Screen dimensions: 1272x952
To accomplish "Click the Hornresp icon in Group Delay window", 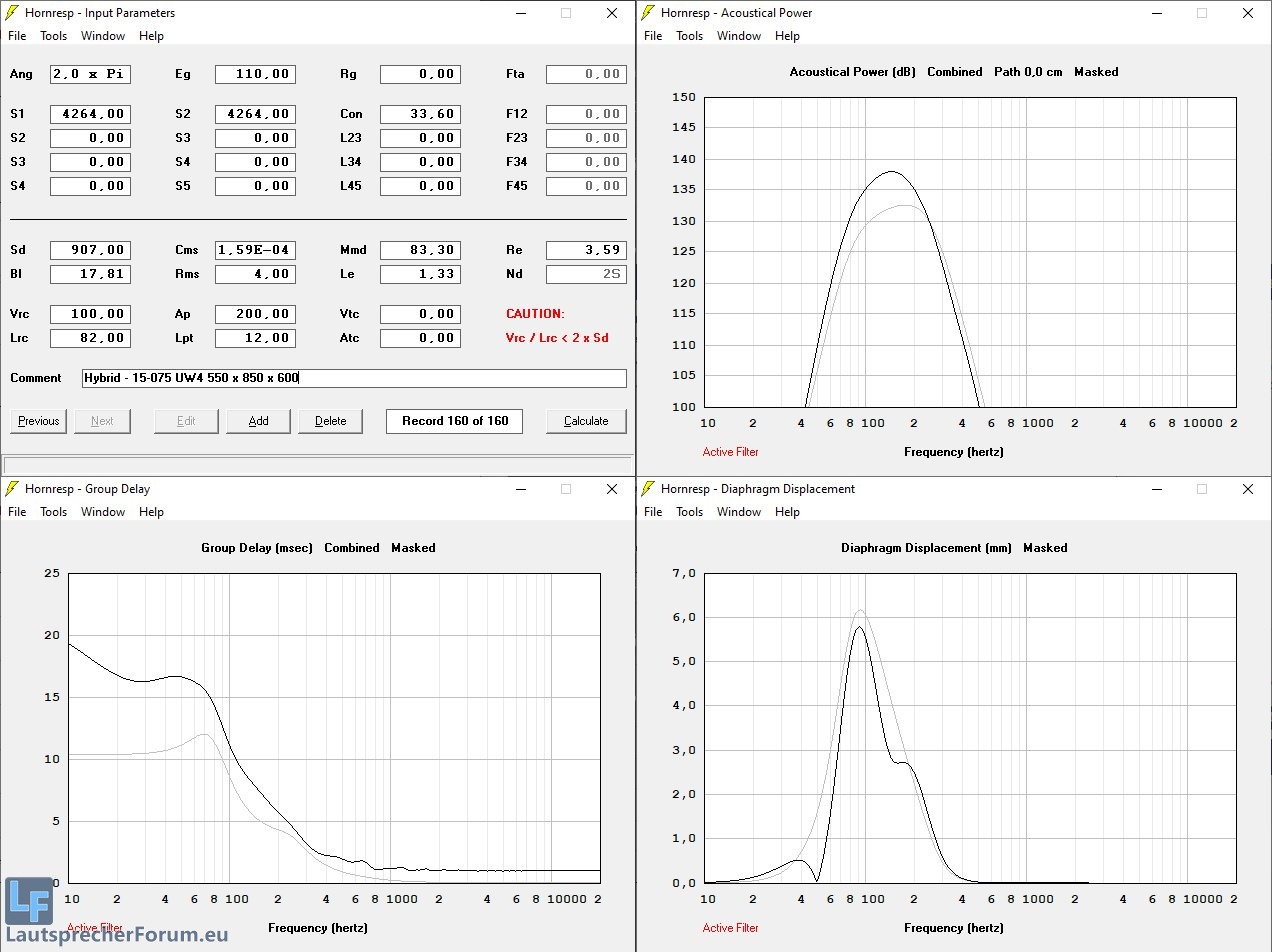I will point(12,489).
